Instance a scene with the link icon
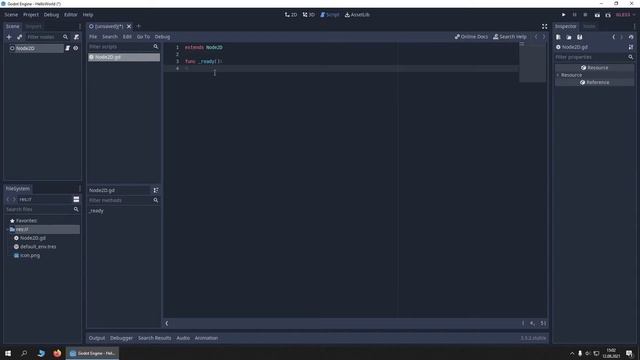Image resolution: width=640 pixels, height=360 pixels. tap(20, 37)
